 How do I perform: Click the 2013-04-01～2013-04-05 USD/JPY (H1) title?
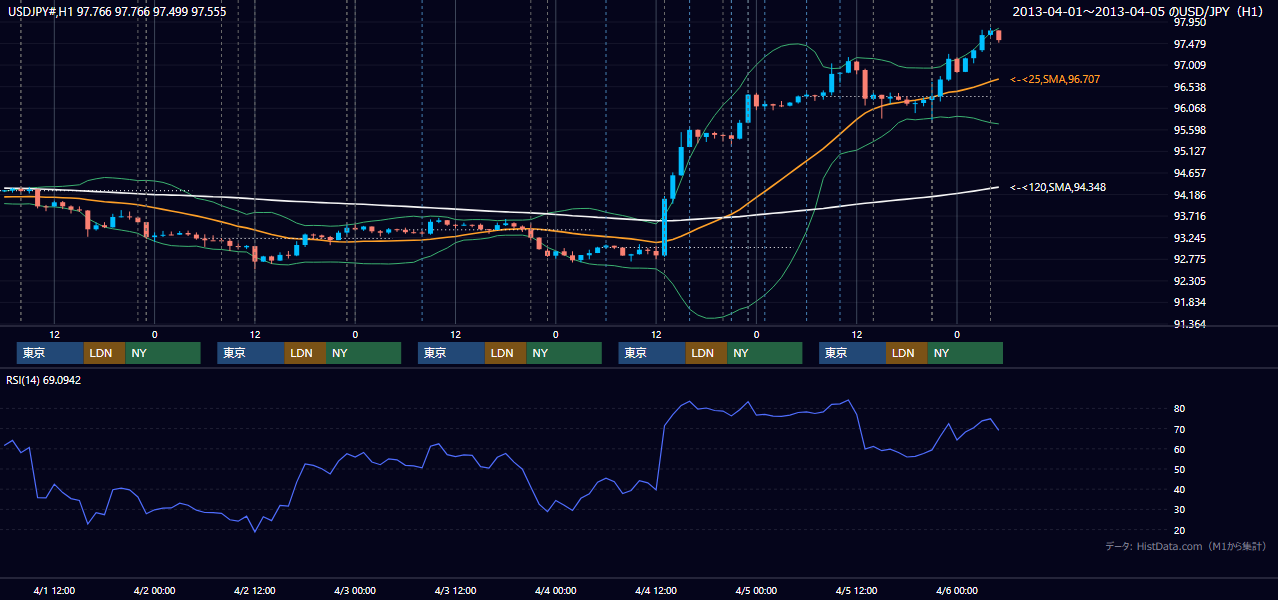(x=1139, y=11)
